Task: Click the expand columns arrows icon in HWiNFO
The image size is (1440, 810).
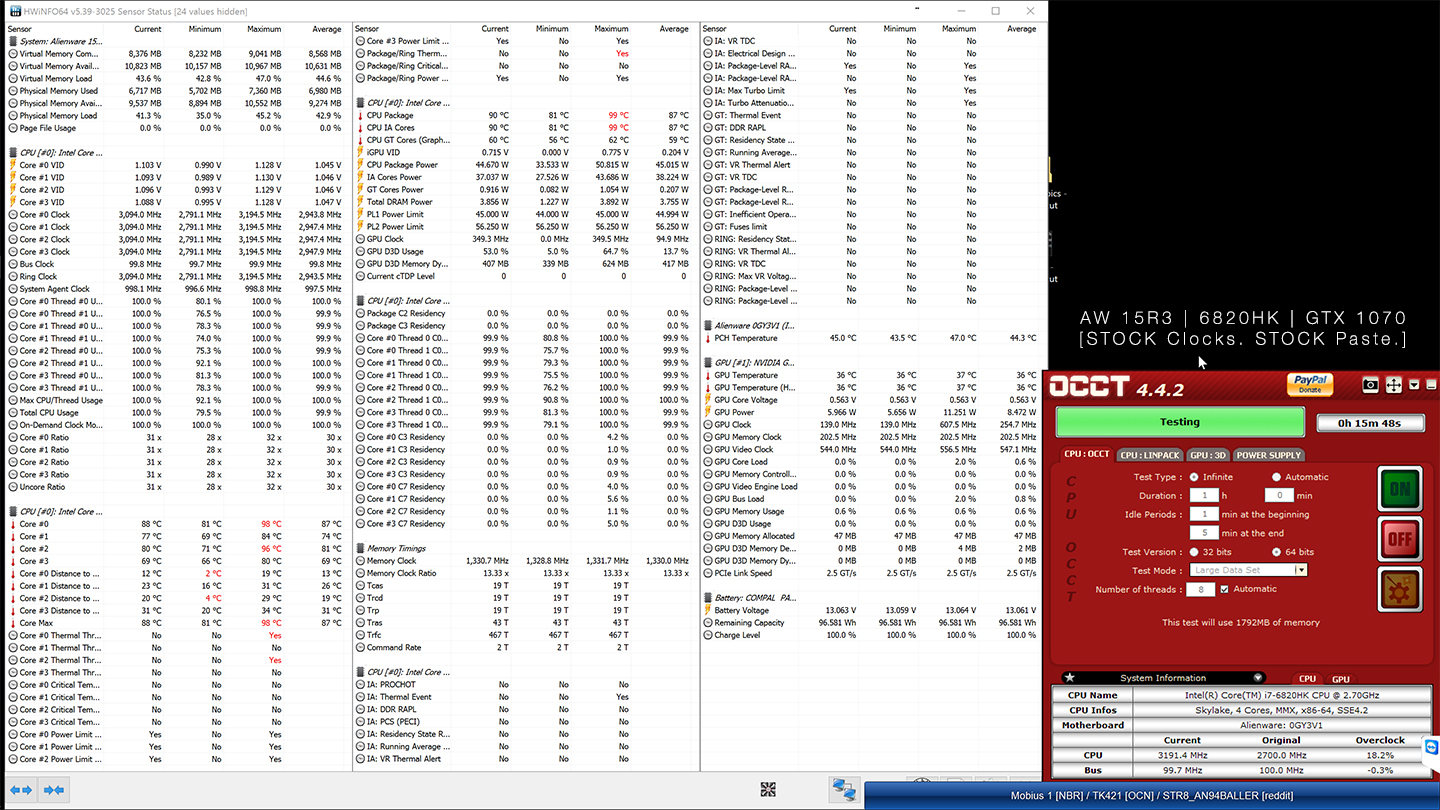Action: tap(21, 790)
